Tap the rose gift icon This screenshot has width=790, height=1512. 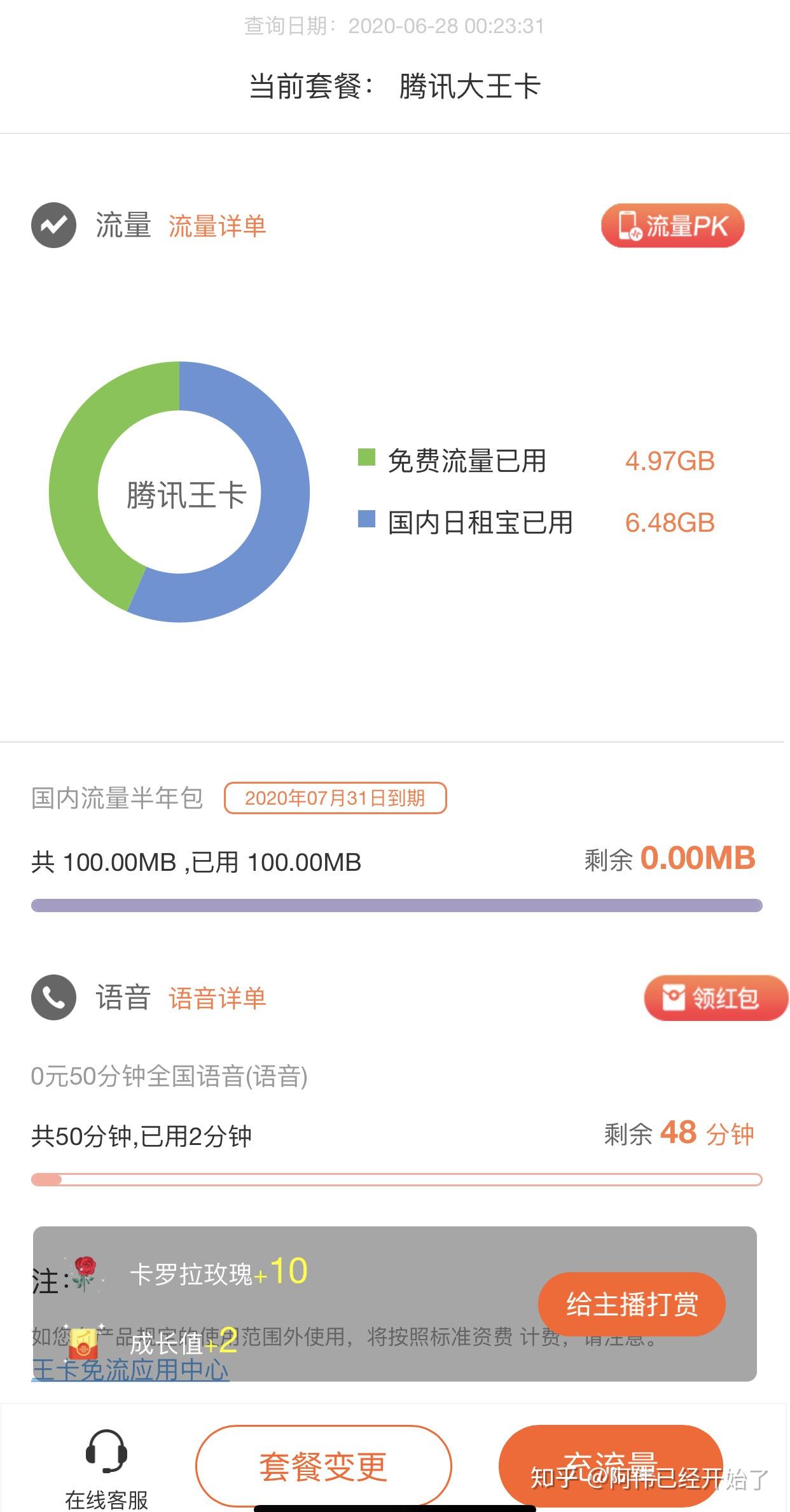[x=84, y=1272]
